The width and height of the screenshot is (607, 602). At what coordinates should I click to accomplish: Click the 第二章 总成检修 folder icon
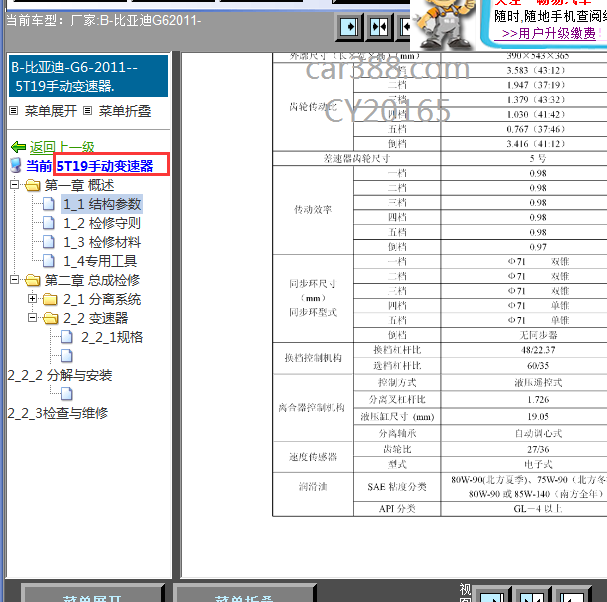click(33, 280)
